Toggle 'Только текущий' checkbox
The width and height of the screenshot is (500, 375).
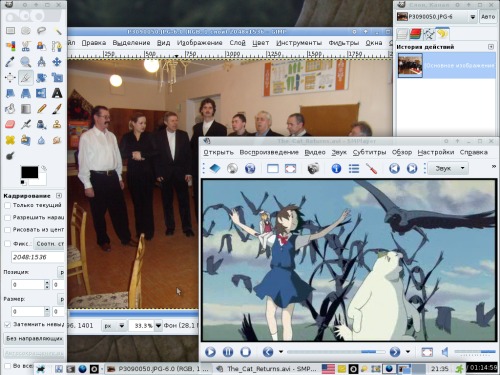(7, 205)
